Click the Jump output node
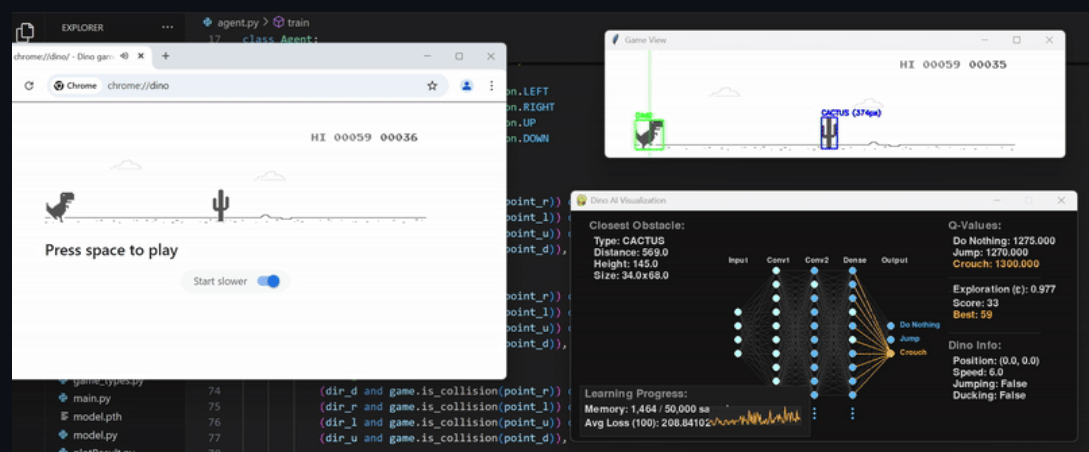The height and width of the screenshot is (452, 1089). pyautogui.click(x=890, y=339)
